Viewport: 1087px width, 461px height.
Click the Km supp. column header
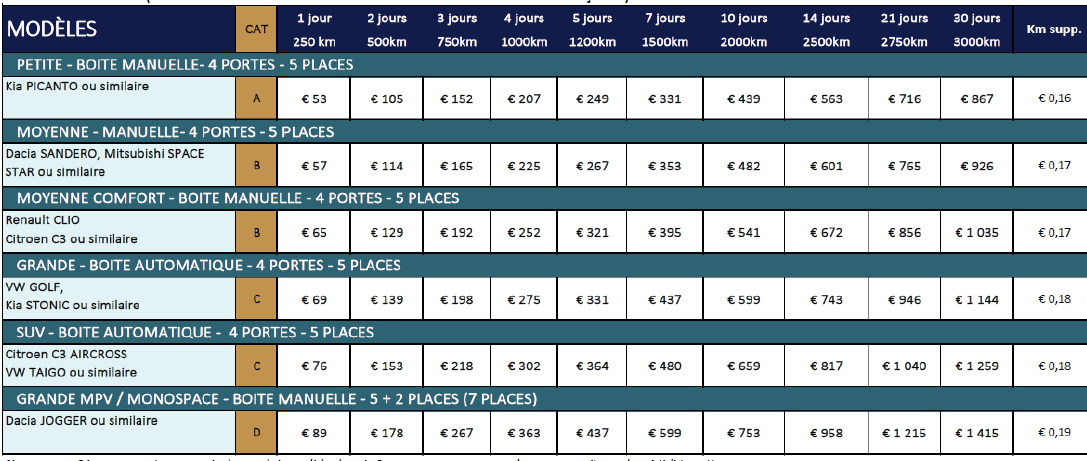1050,30
